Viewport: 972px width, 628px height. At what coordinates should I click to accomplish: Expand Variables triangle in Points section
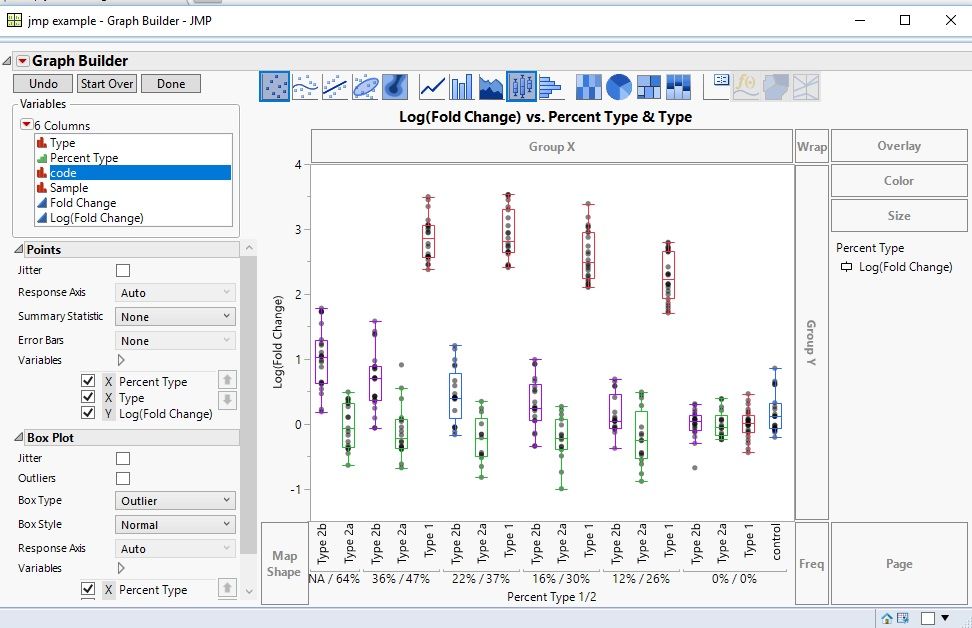(x=121, y=360)
